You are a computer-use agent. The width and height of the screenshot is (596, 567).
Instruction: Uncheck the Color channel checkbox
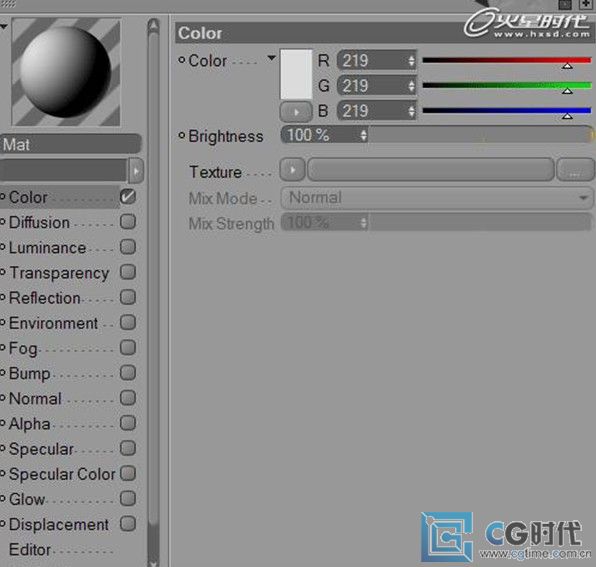(x=128, y=196)
